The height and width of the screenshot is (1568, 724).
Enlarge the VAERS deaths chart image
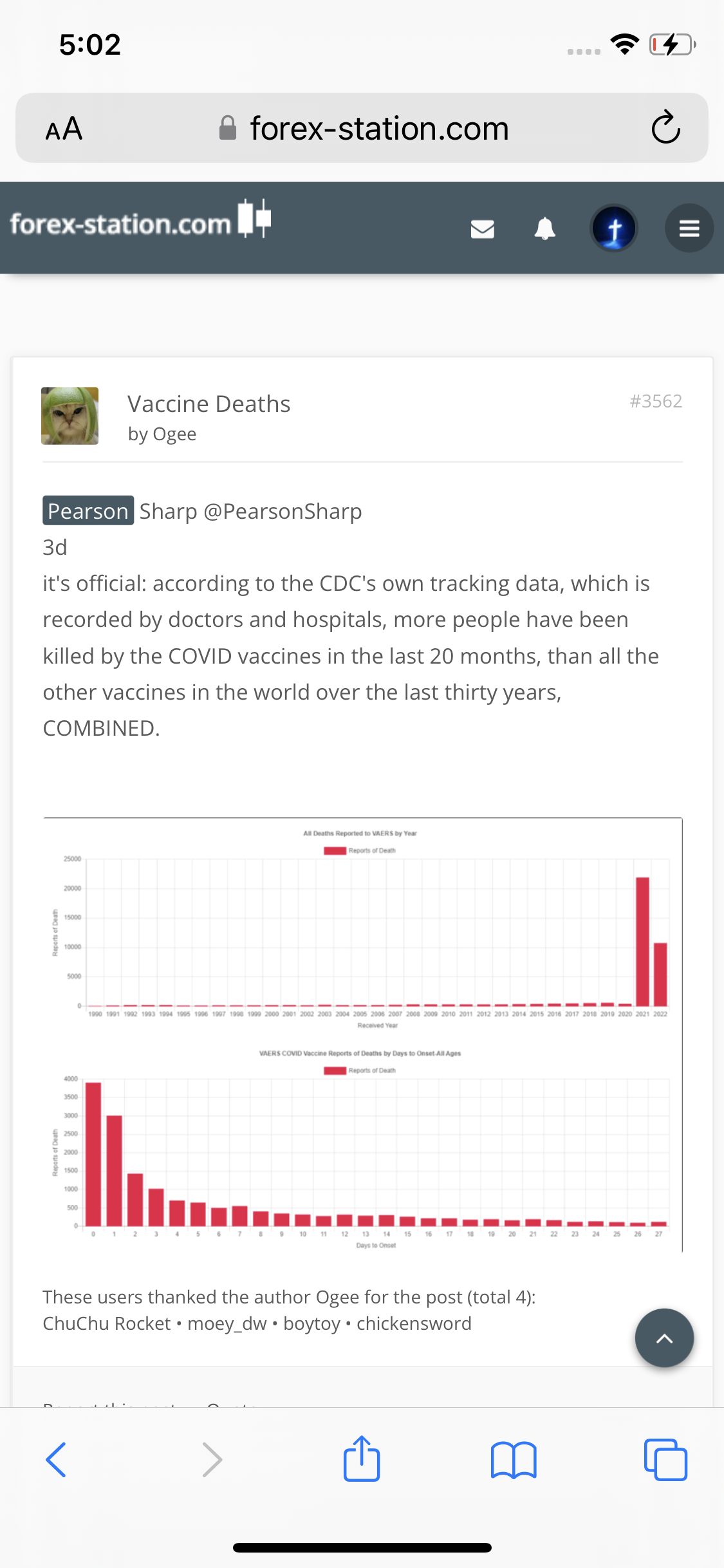click(362, 1034)
